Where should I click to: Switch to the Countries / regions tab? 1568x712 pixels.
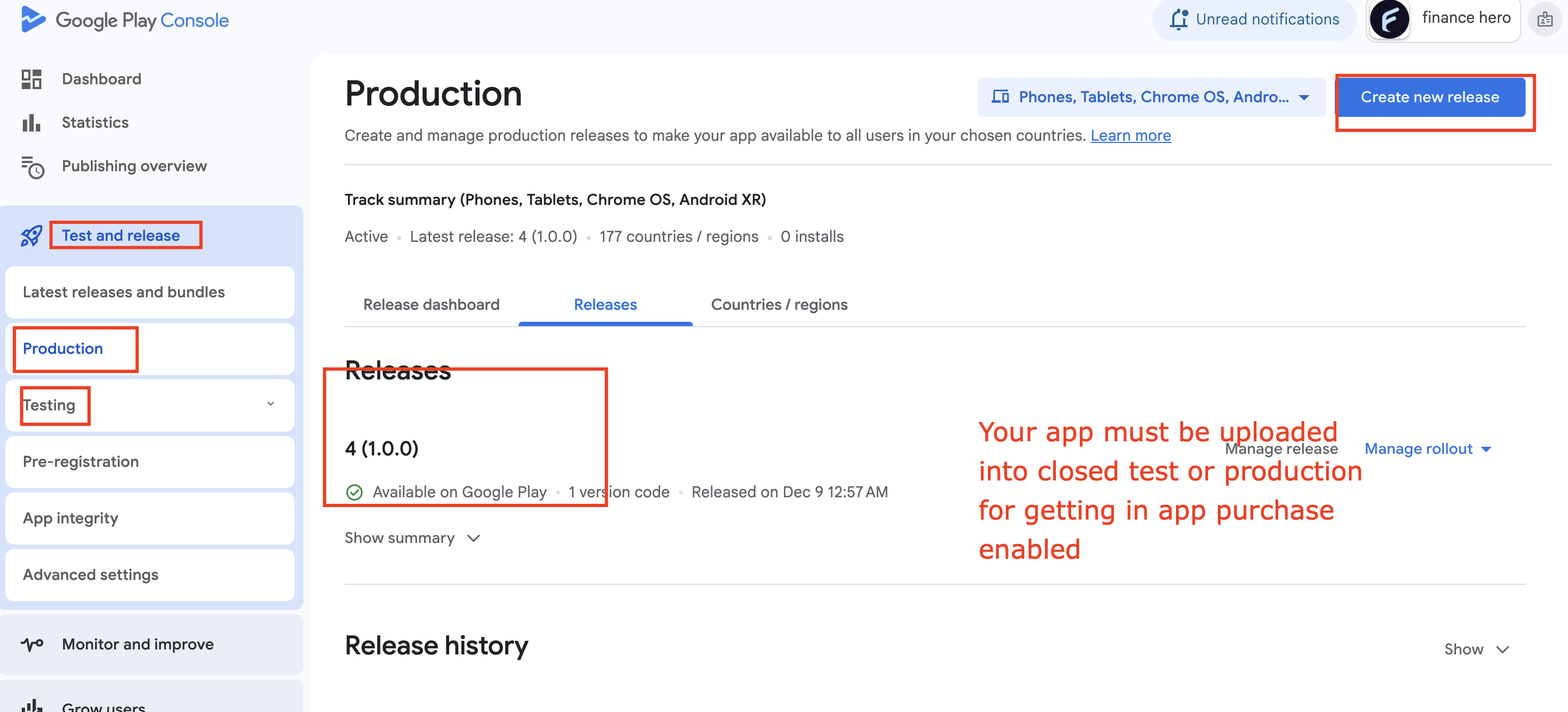pos(779,304)
